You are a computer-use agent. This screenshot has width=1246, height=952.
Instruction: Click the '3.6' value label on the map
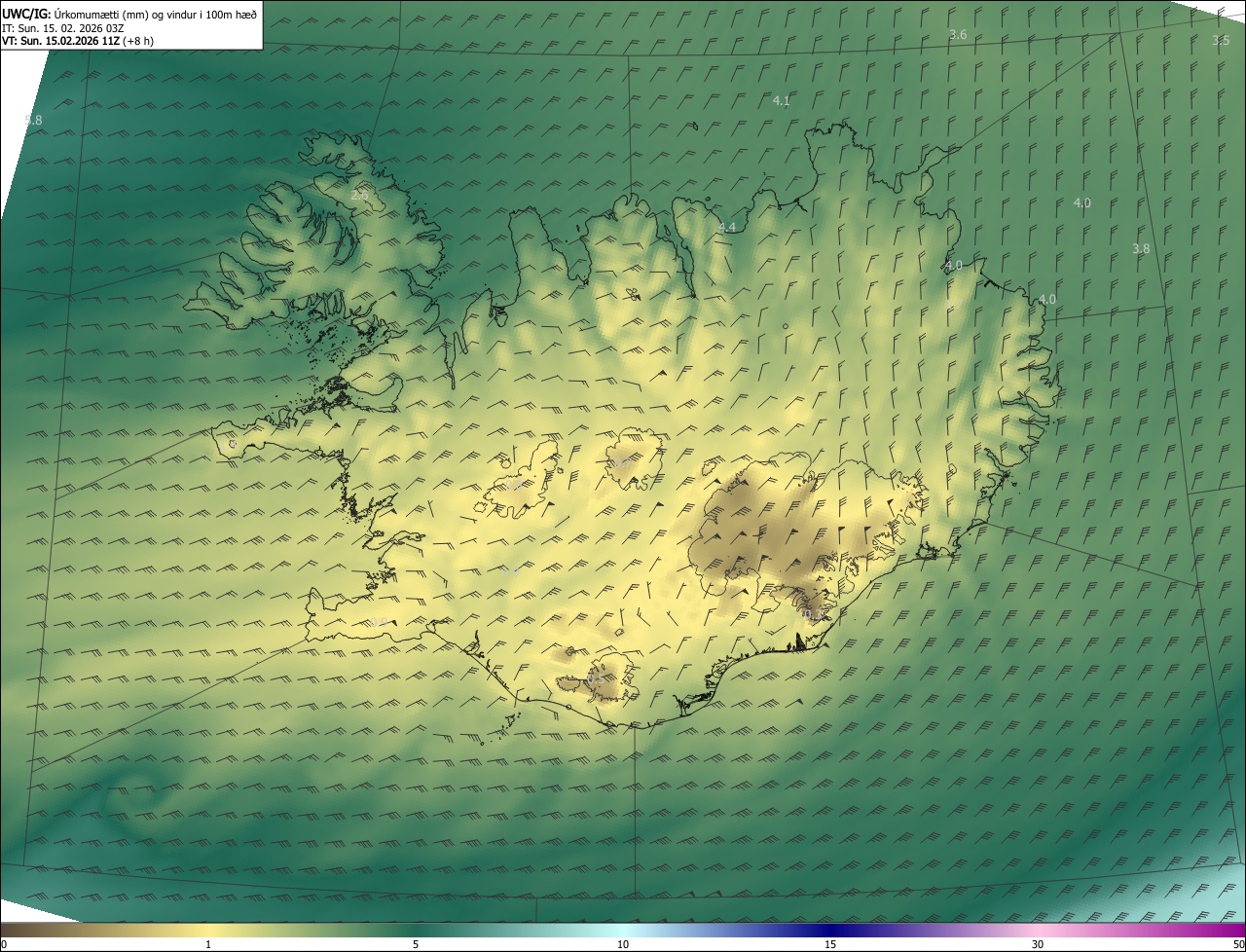point(958,35)
